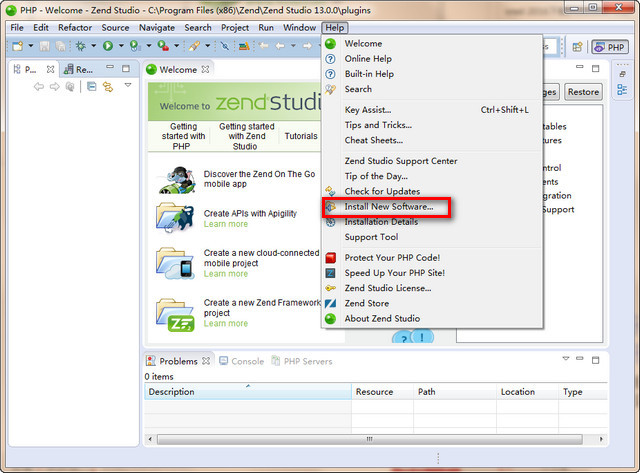Viewport: 640px width, 473px height.
Task: Open the File menu
Action: click(17, 28)
